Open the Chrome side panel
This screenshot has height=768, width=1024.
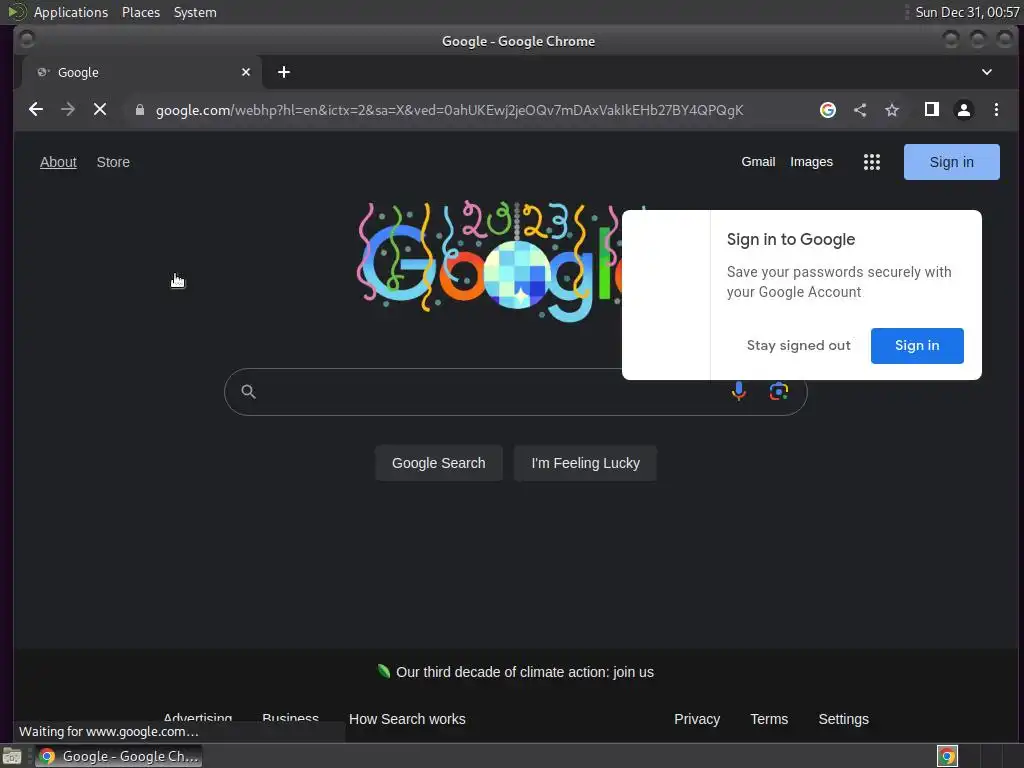[932, 110]
